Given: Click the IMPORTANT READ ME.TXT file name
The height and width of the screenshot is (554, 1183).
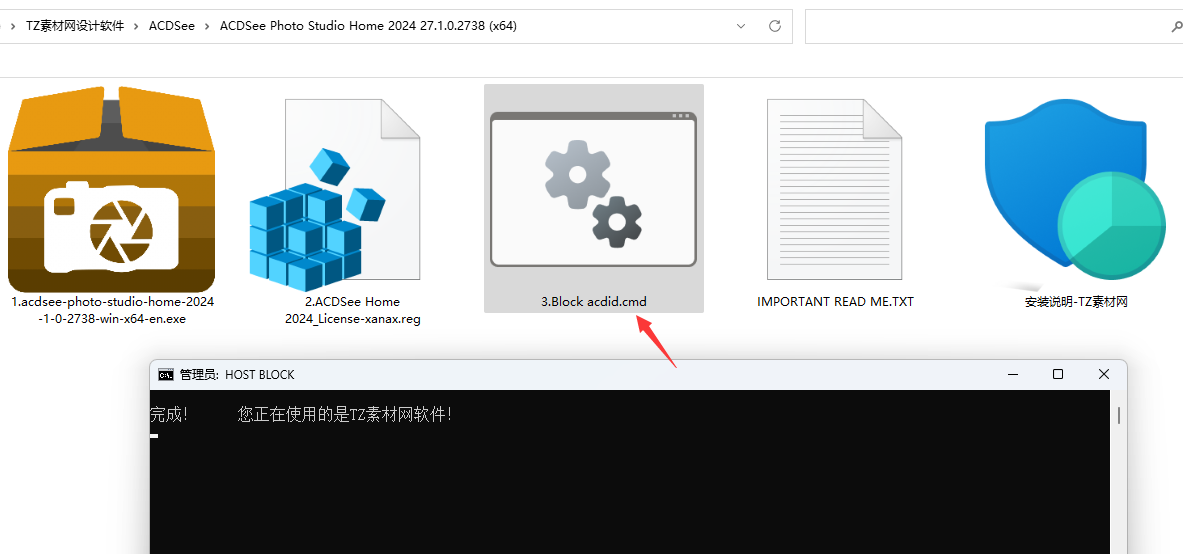Looking at the screenshot, I should 835,301.
